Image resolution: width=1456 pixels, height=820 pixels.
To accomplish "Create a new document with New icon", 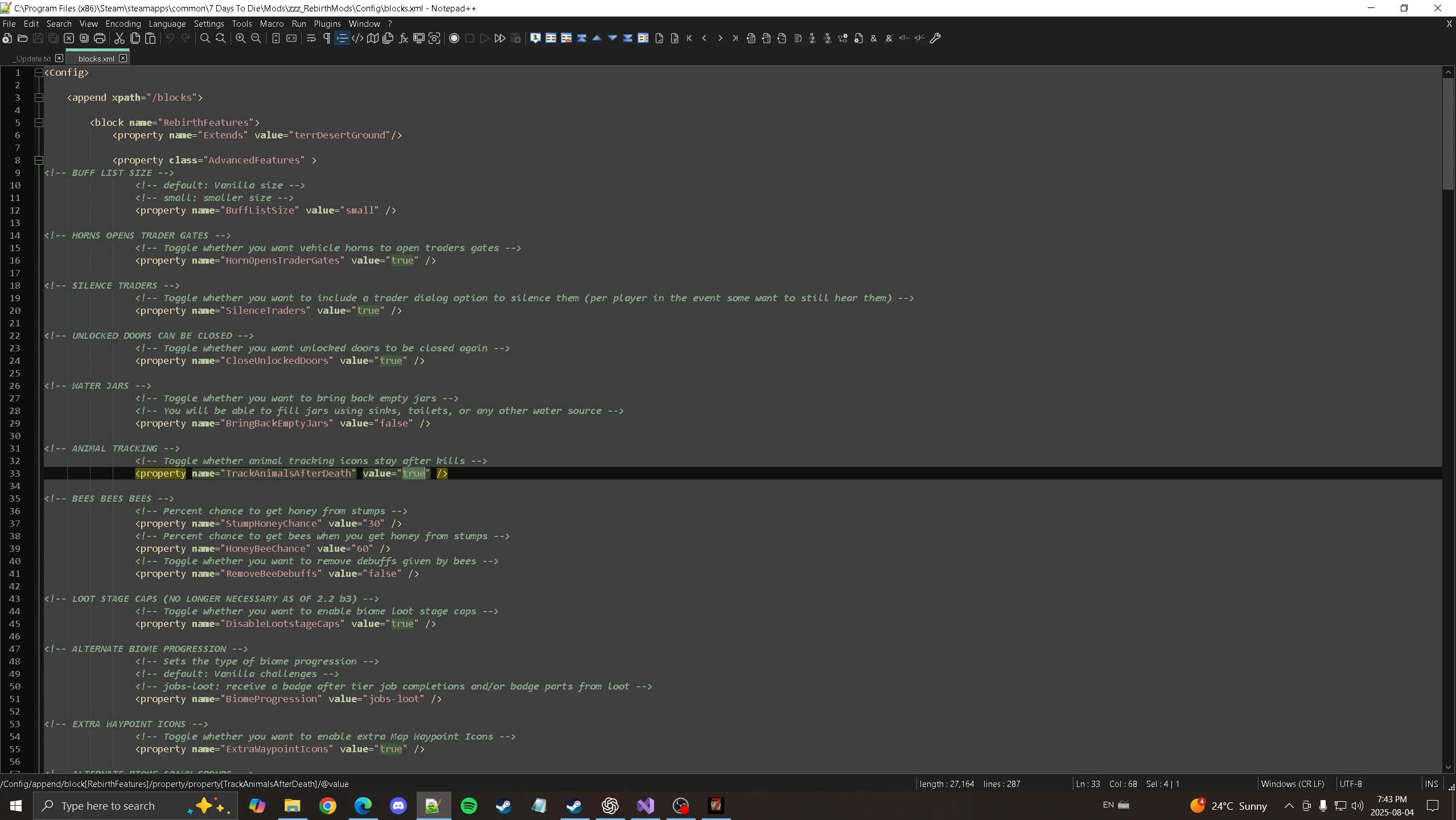I will click(x=7, y=38).
